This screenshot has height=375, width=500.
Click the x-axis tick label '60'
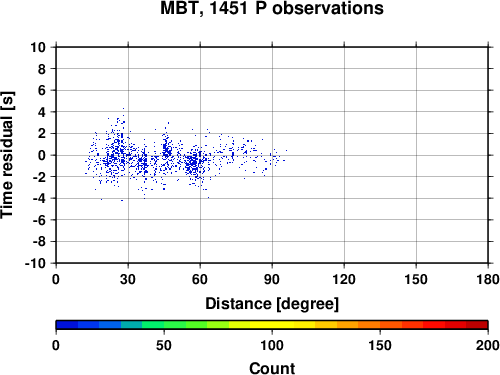tap(200, 279)
